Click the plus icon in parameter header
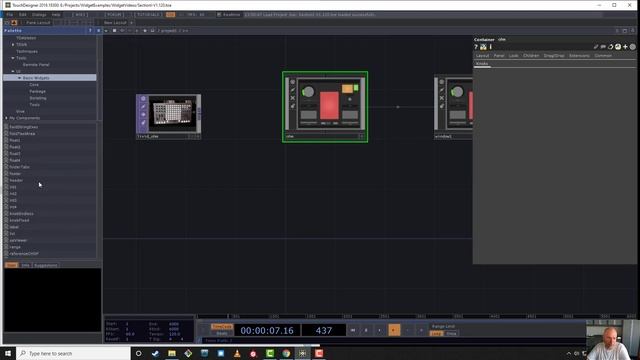The height and width of the screenshot is (360, 640). click(625, 47)
